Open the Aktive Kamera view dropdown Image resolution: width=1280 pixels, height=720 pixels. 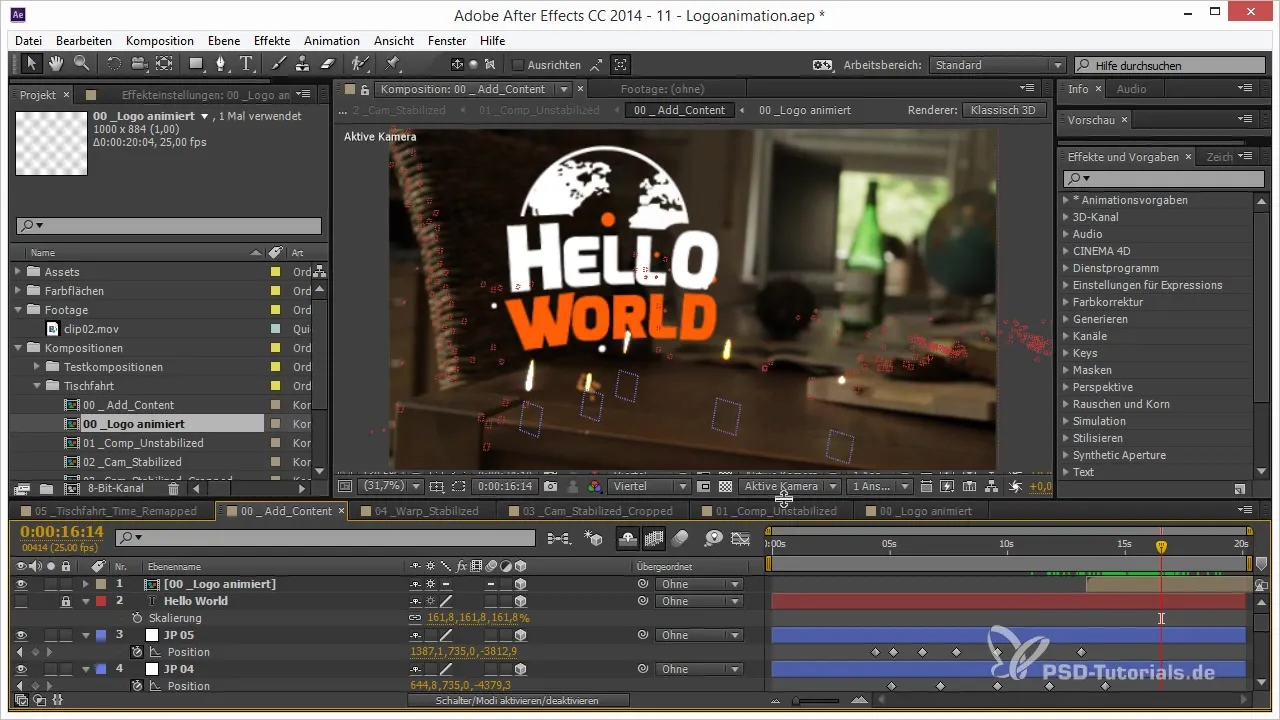[x=788, y=487]
